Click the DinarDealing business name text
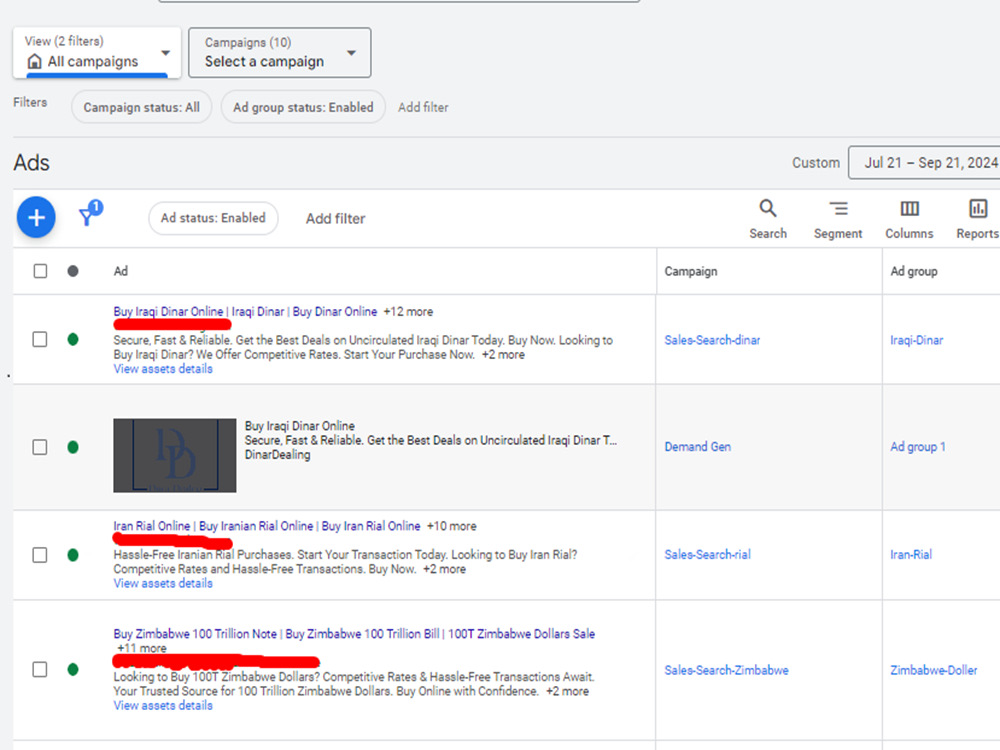 (x=277, y=455)
